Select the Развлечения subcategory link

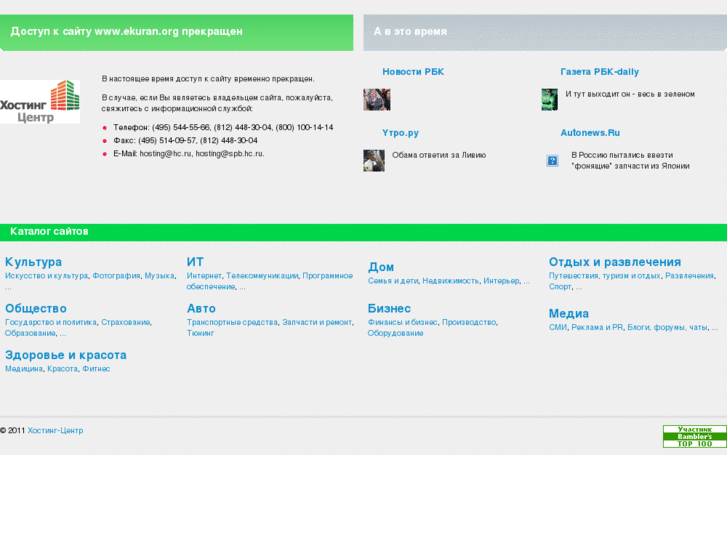coord(689,276)
